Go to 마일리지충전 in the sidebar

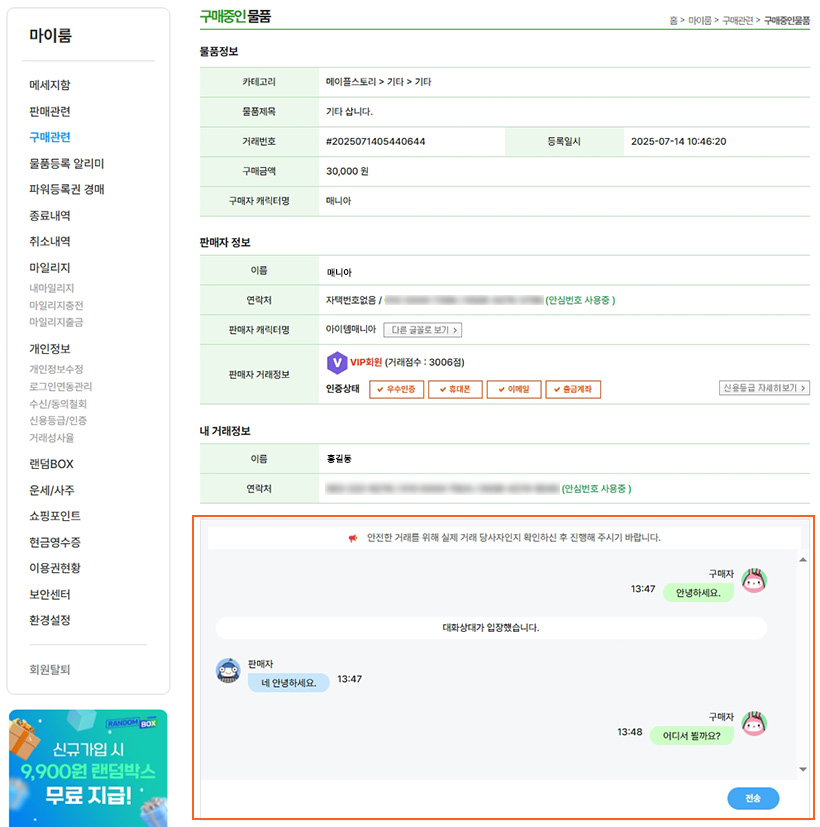[x=56, y=305]
